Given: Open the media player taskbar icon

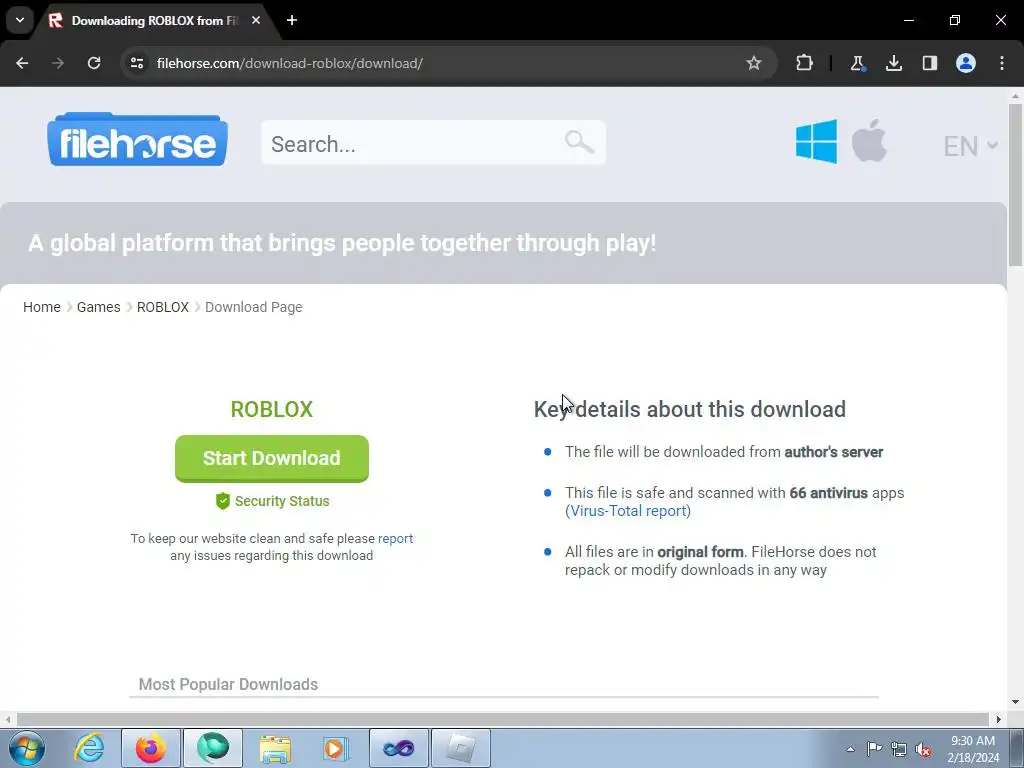Looking at the screenshot, I should coord(336,748).
